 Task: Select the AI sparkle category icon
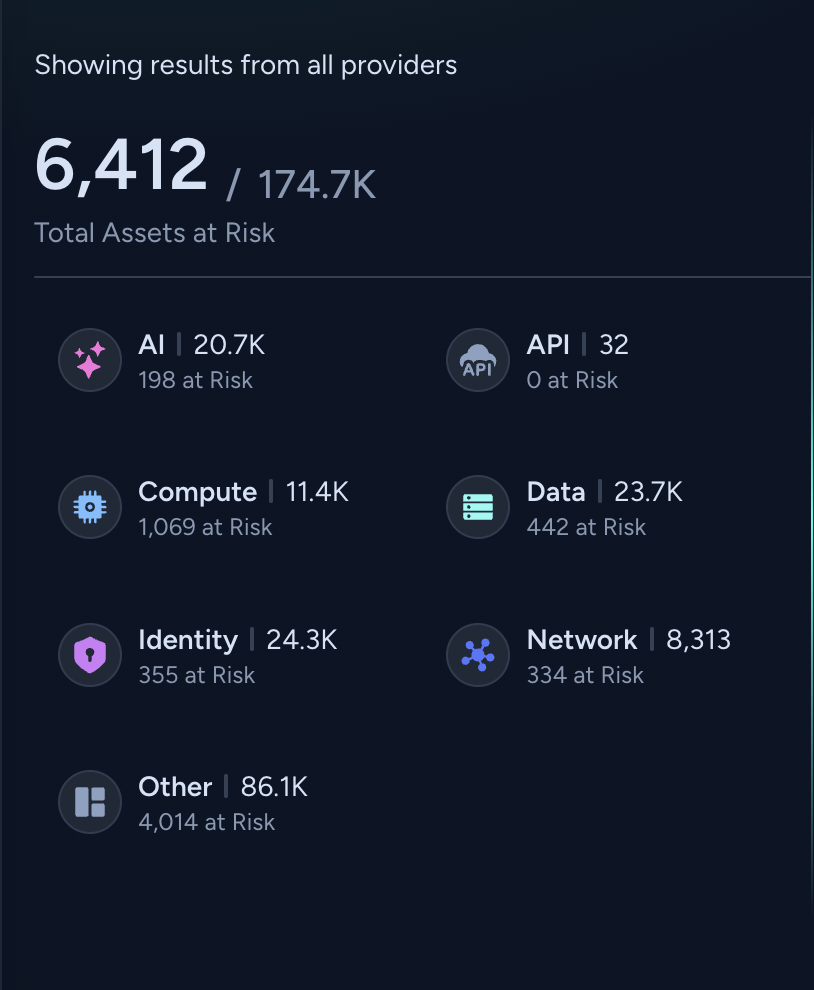90,359
